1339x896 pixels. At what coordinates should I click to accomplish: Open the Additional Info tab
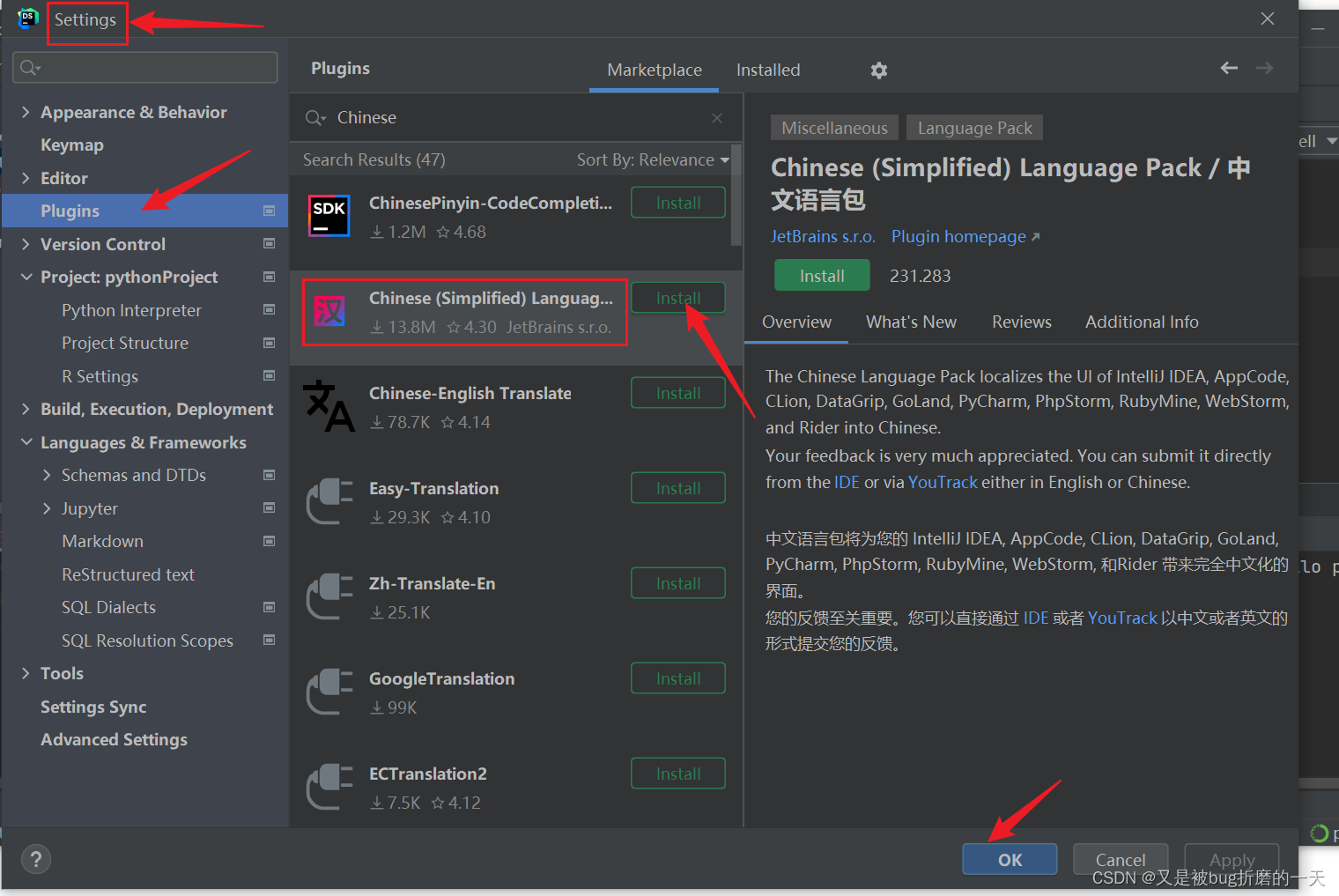[x=1142, y=322]
